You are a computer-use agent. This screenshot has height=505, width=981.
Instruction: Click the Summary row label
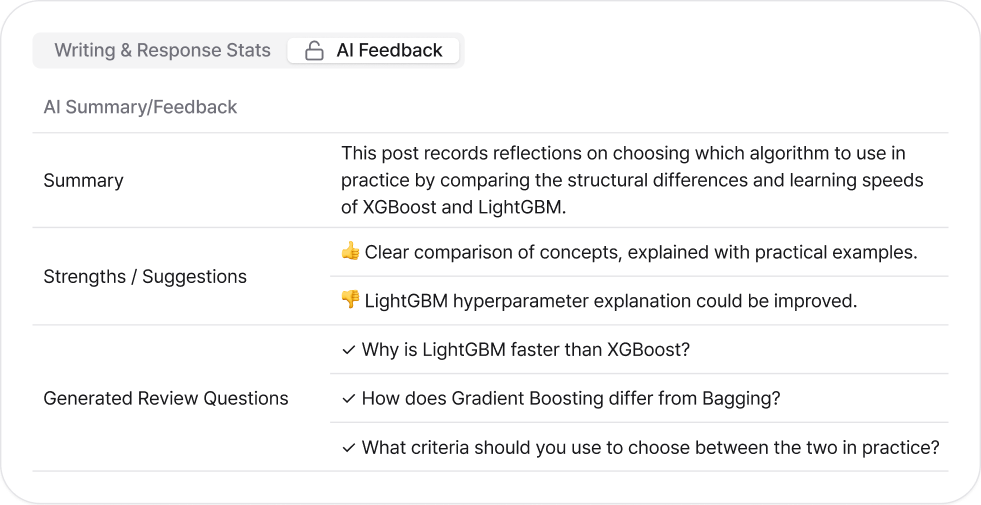point(83,181)
